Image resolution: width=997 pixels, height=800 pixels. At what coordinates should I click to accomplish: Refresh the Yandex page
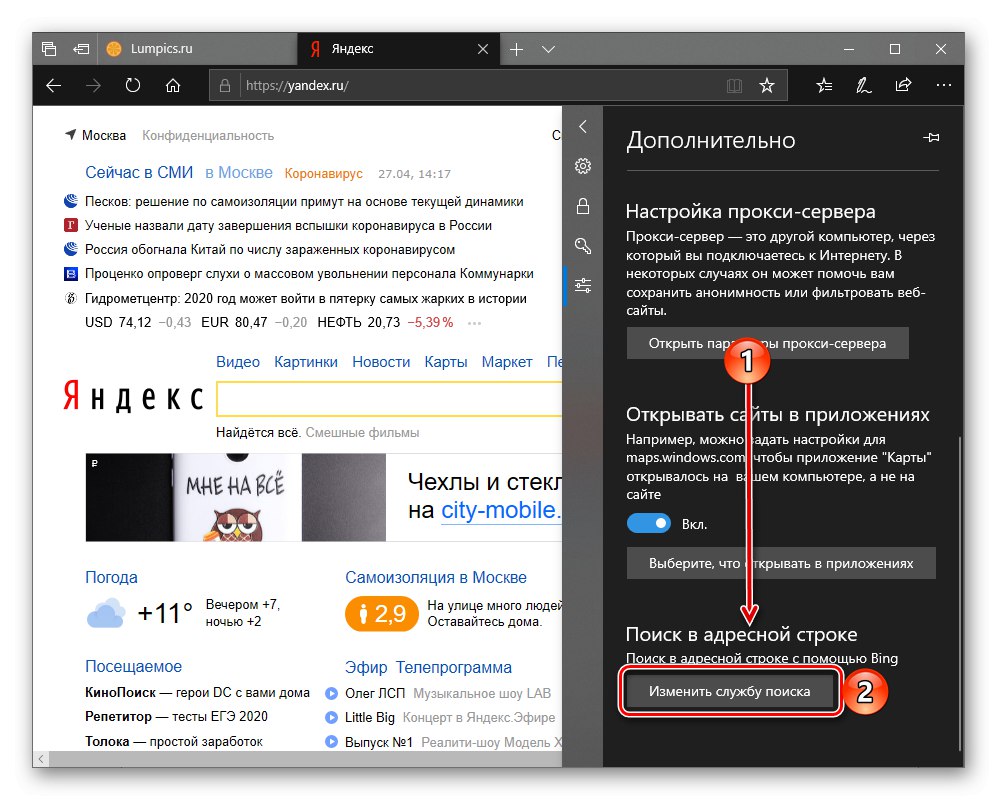tap(133, 85)
